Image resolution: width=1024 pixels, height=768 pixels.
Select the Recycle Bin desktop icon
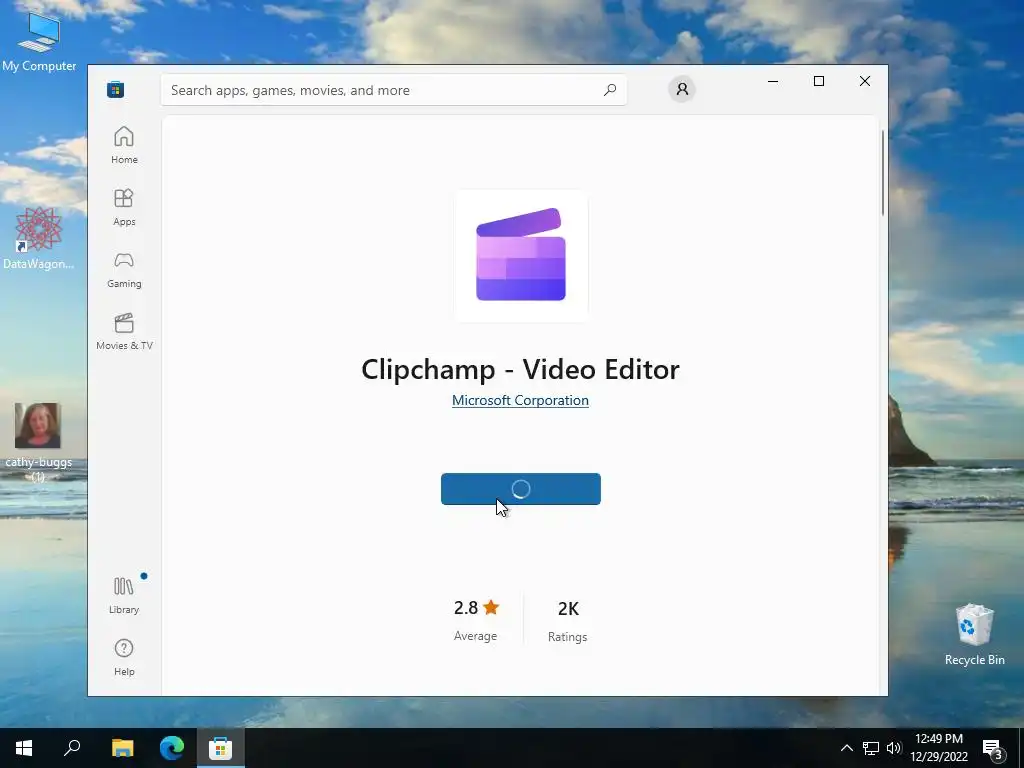pyautogui.click(x=974, y=635)
